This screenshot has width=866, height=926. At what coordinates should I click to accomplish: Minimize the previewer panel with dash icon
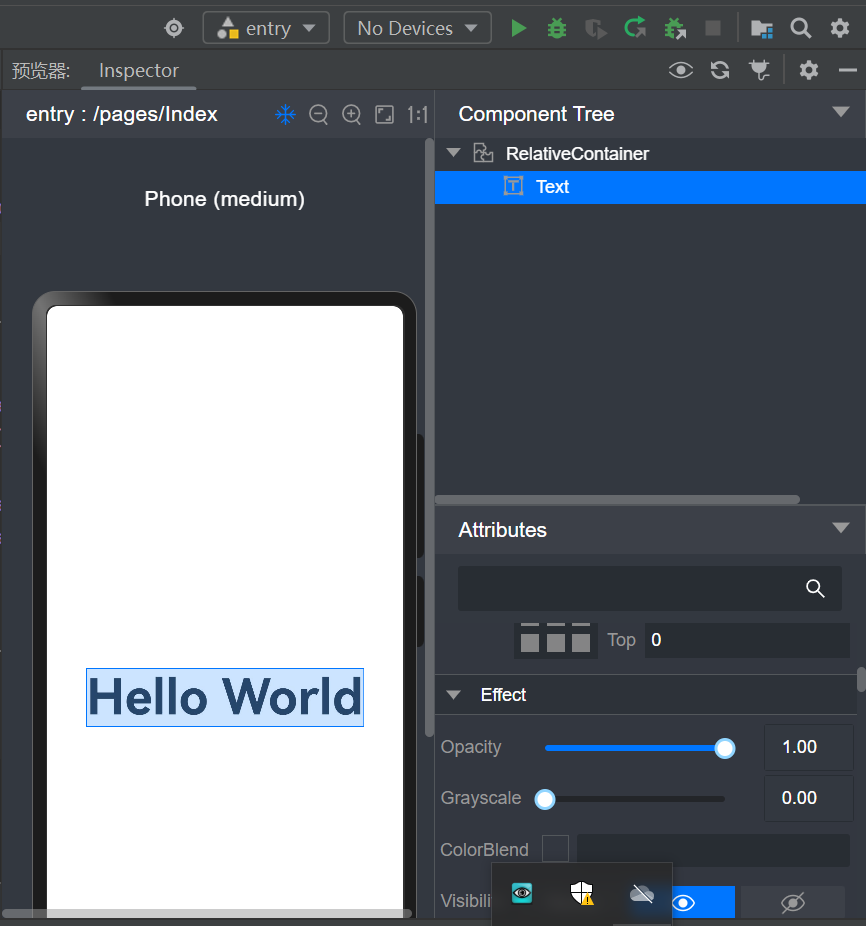pos(847,70)
